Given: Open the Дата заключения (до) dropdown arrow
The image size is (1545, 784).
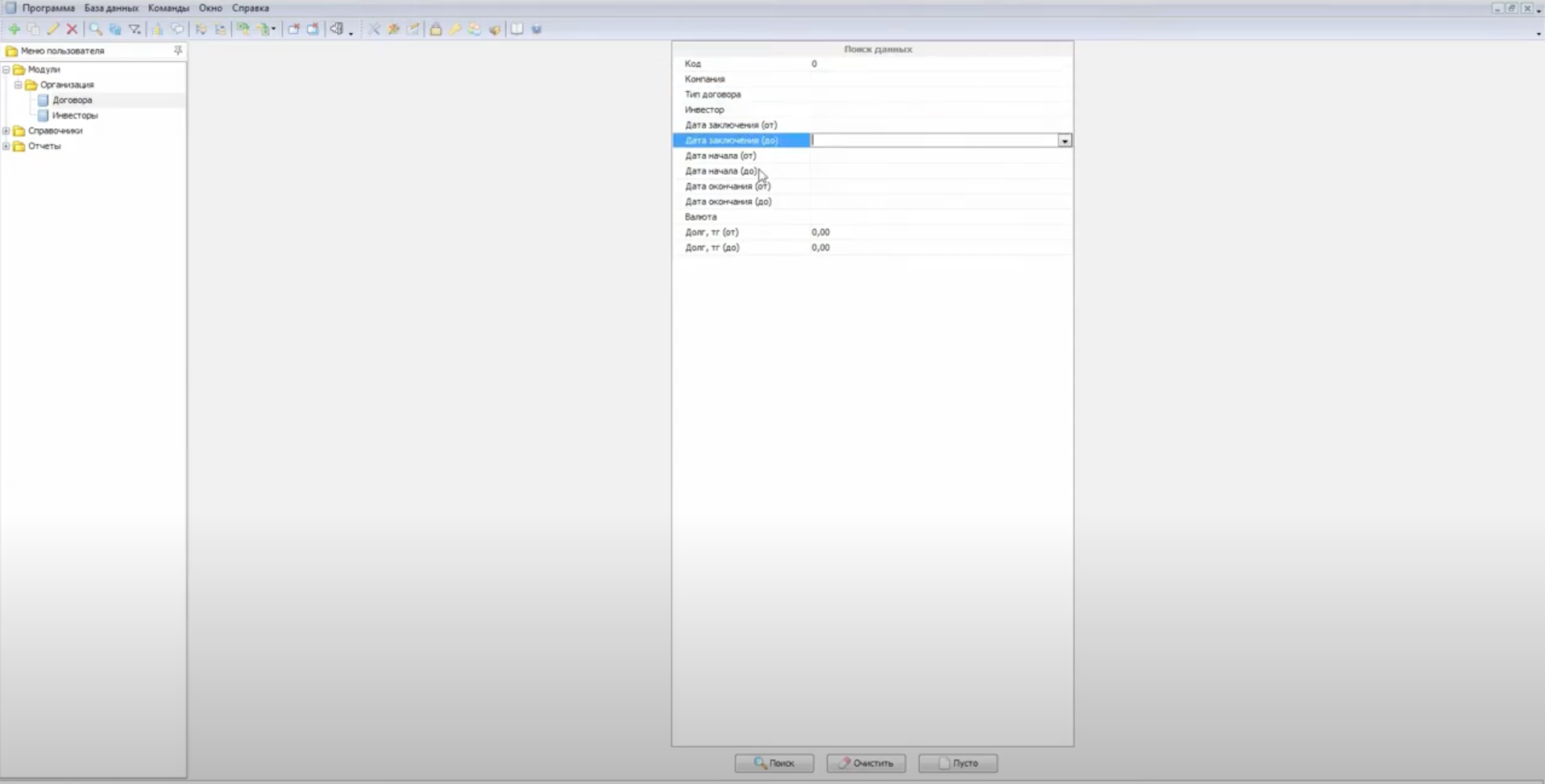Looking at the screenshot, I should click(x=1065, y=140).
